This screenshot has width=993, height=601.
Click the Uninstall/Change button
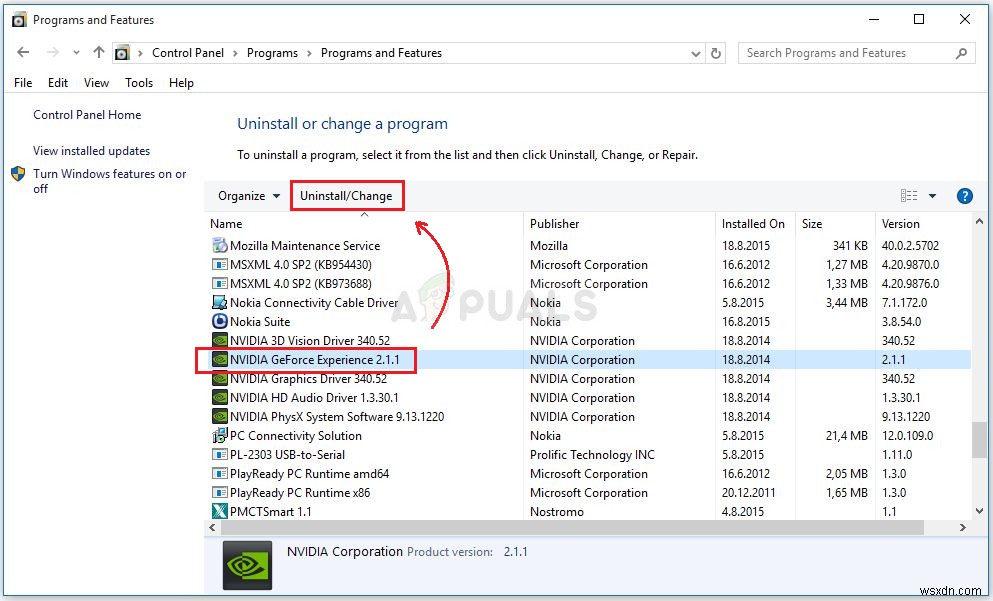click(x=347, y=196)
